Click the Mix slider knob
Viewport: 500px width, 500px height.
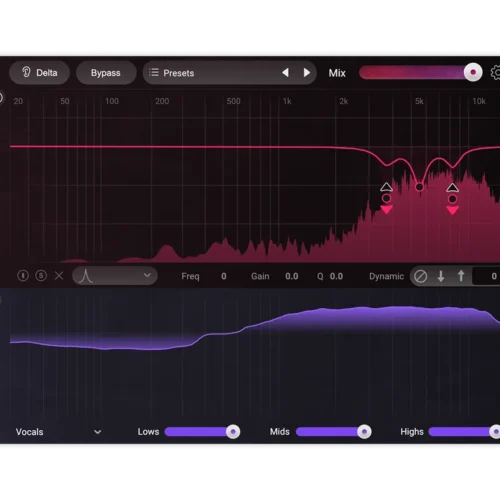click(473, 72)
